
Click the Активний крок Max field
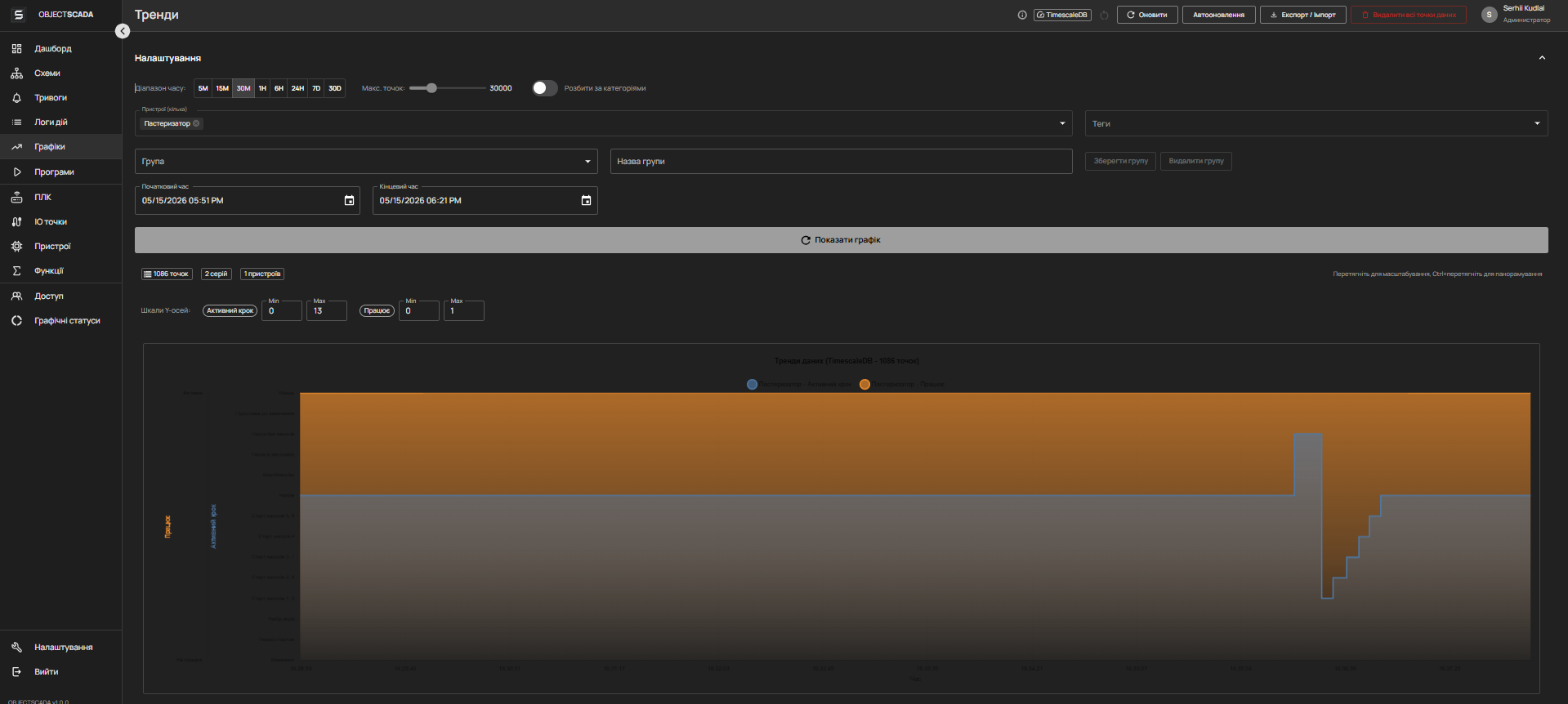(x=326, y=311)
